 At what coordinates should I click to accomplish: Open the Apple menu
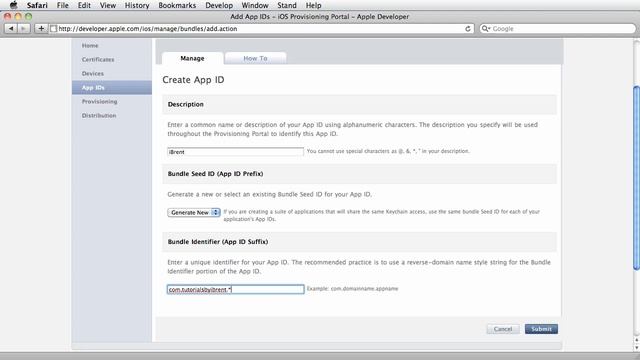[x=13, y=5]
